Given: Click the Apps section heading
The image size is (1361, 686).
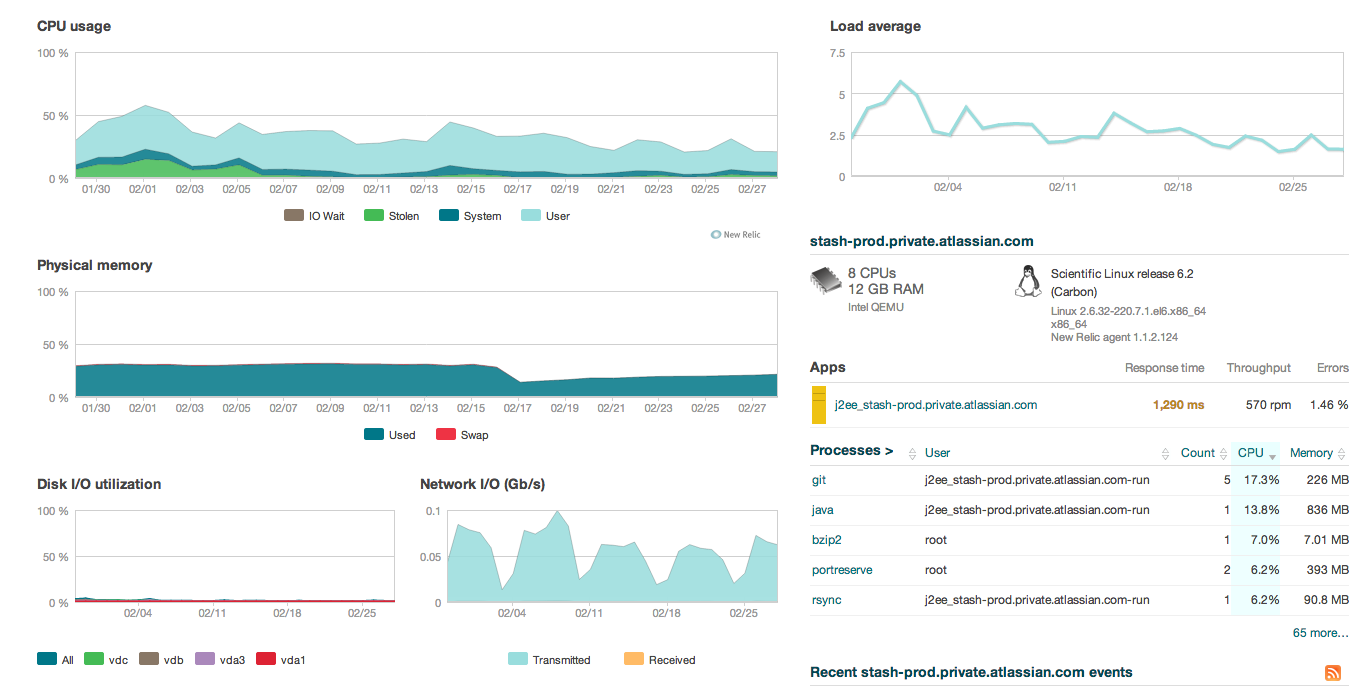Looking at the screenshot, I should 828,368.
